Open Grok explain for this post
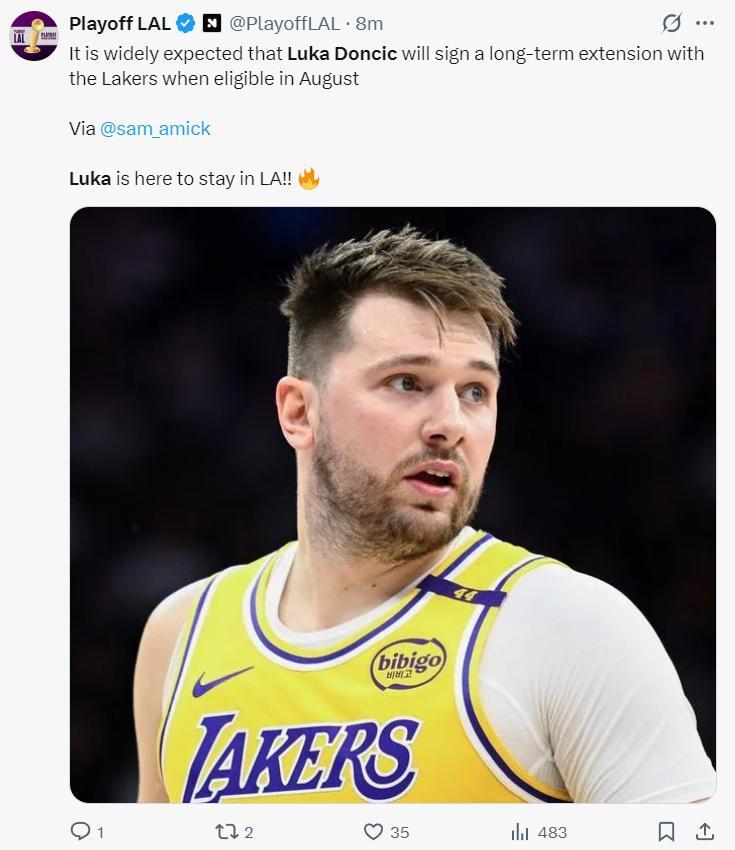 [672, 23]
